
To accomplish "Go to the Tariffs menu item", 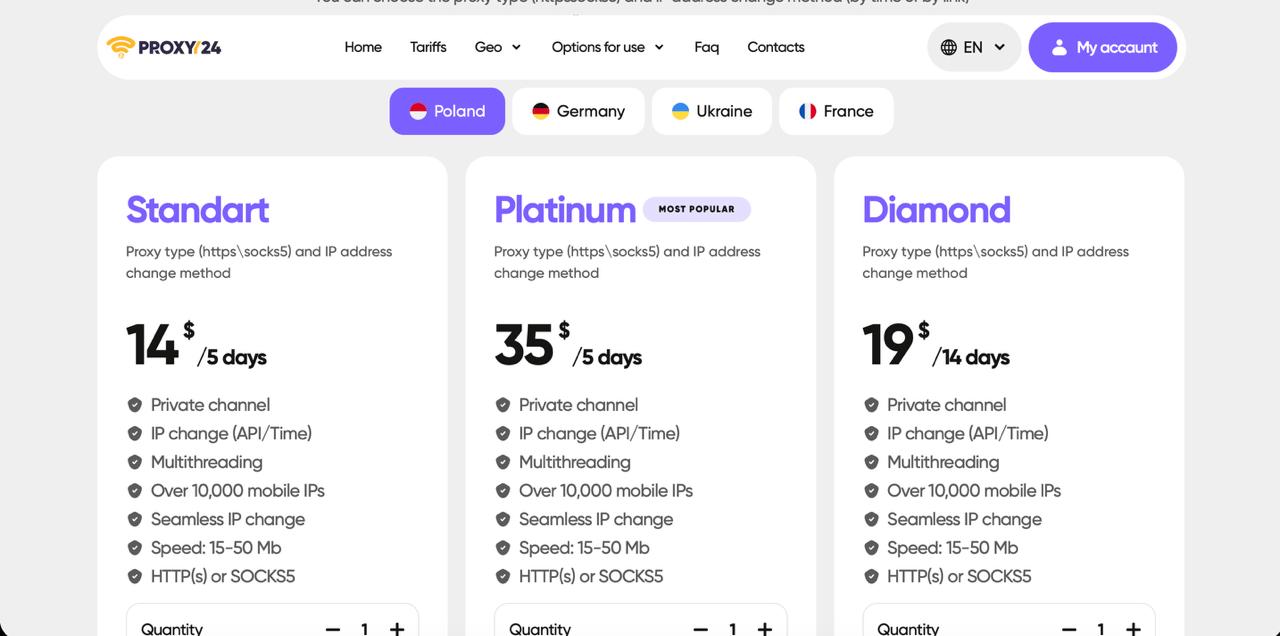I will [428, 47].
